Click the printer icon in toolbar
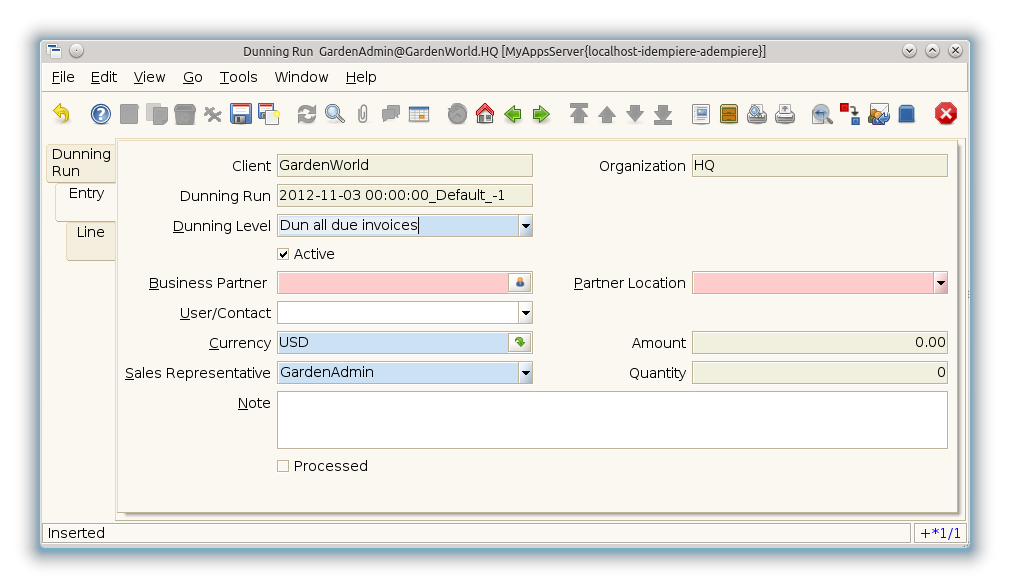This screenshot has height=588, width=1010. point(785,114)
